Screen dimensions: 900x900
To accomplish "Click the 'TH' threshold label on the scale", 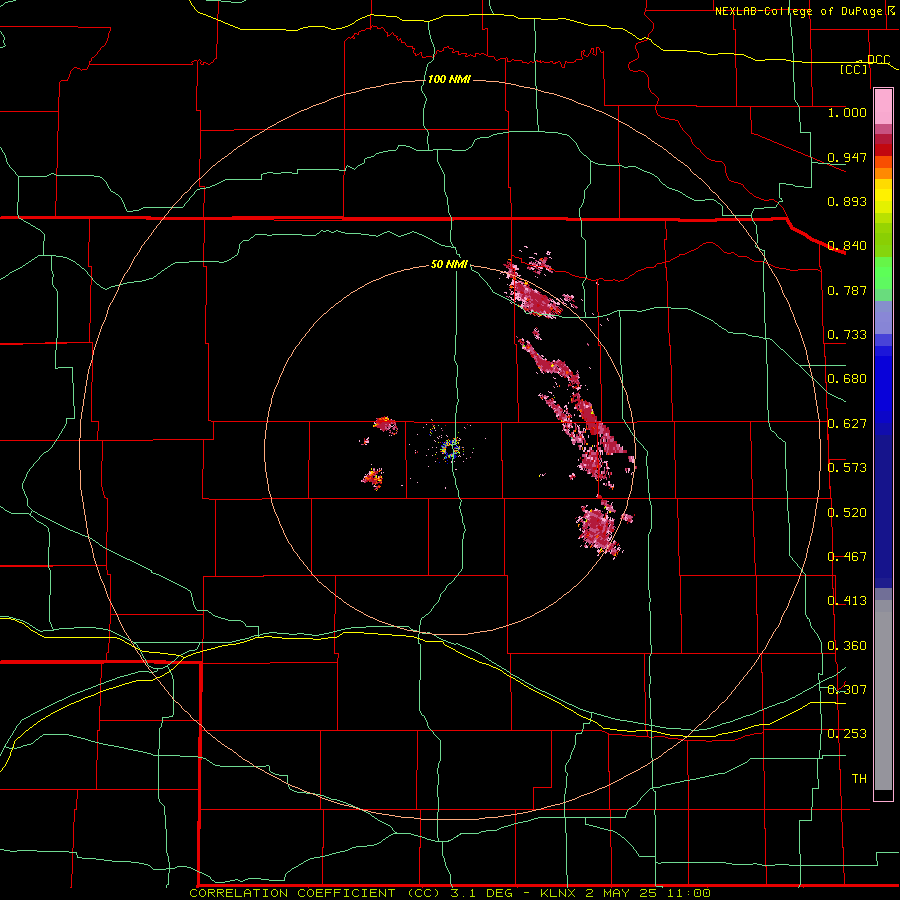I will [x=859, y=779].
